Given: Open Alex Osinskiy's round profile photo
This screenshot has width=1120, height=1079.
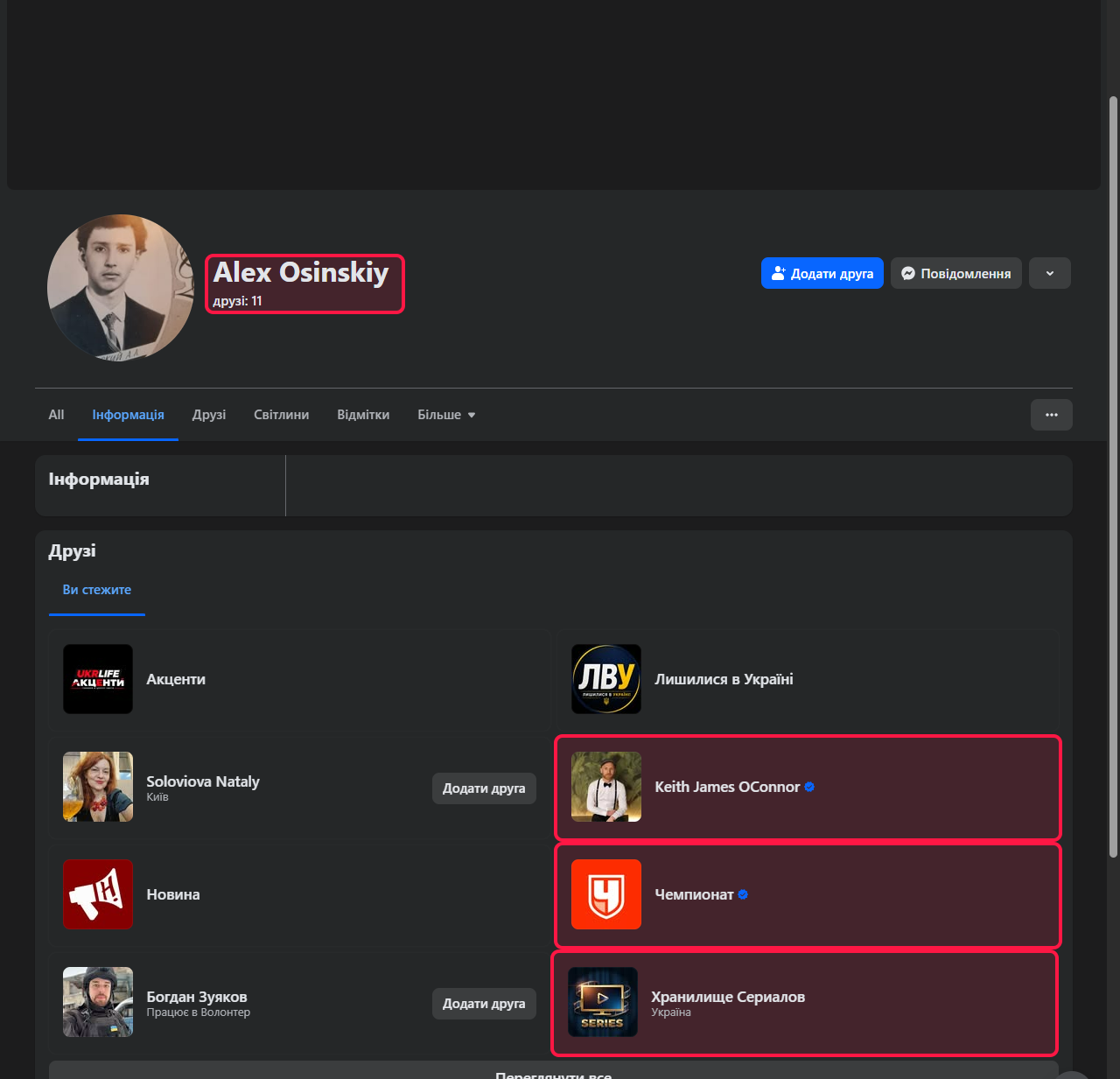Looking at the screenshot, I should click(121, 288).
